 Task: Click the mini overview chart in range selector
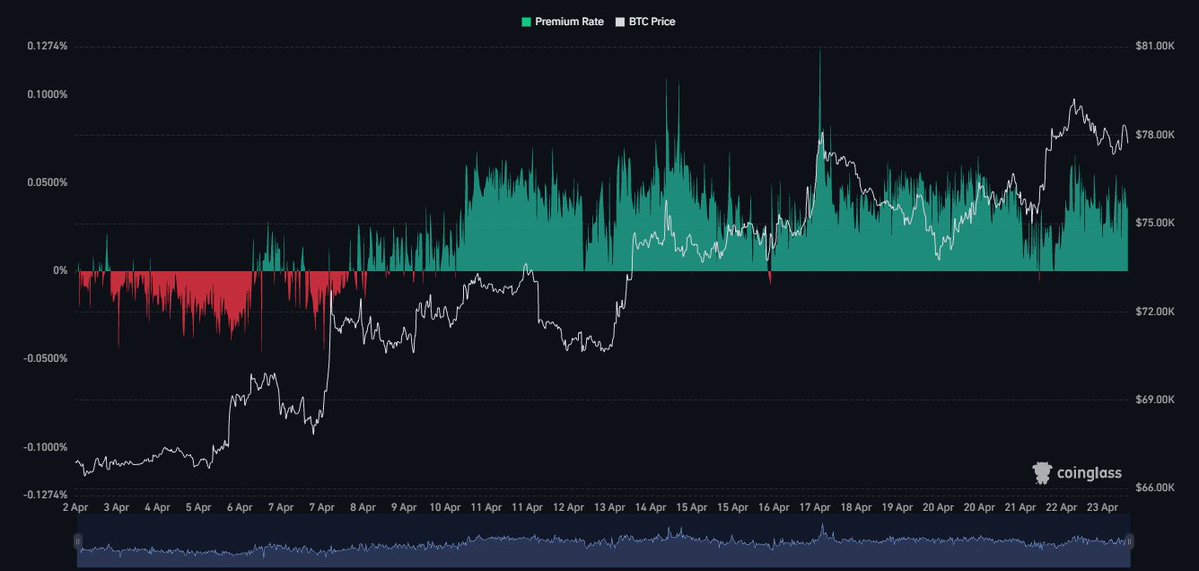(x=603, y=541)
